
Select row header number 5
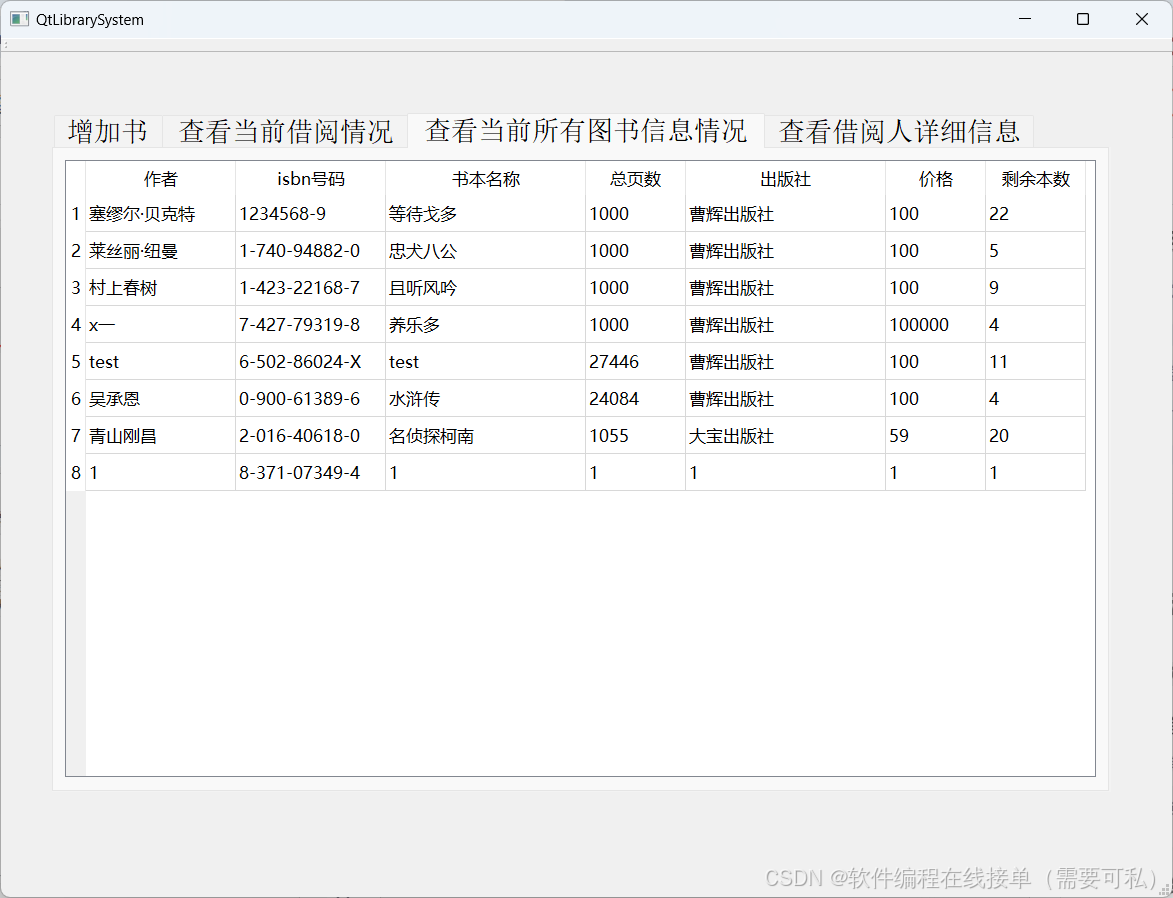[76, 361]
